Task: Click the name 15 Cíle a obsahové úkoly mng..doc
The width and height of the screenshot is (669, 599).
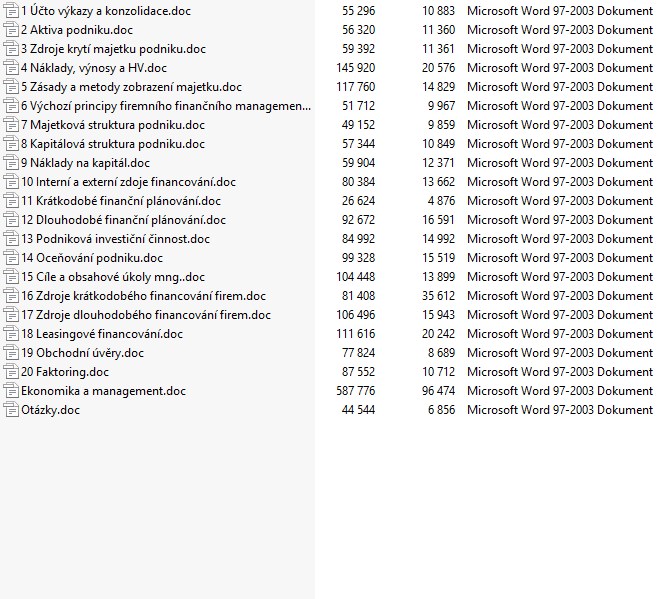Action: [x=113, y=276]
